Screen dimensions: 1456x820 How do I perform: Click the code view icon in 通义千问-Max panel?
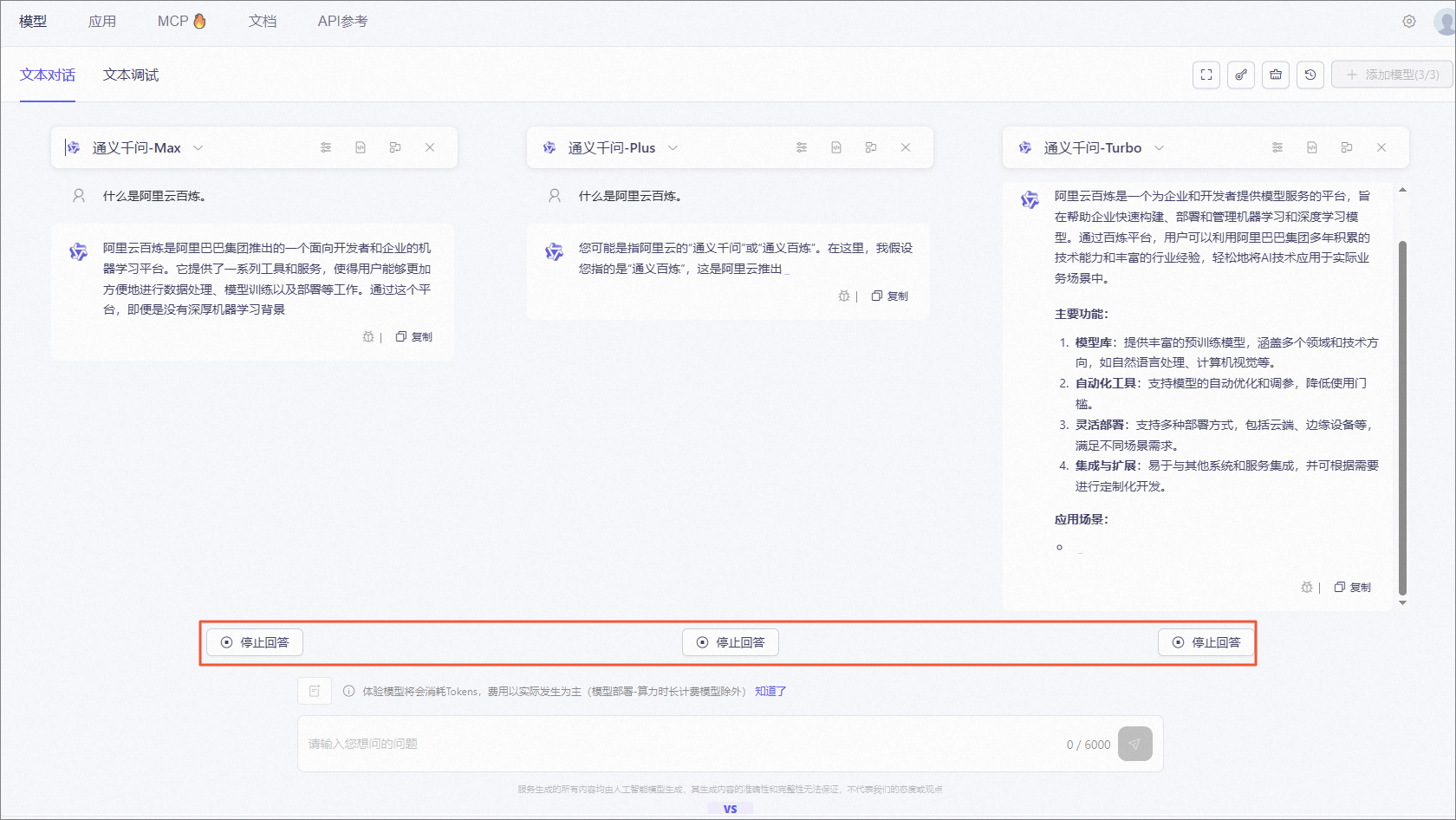361,147
